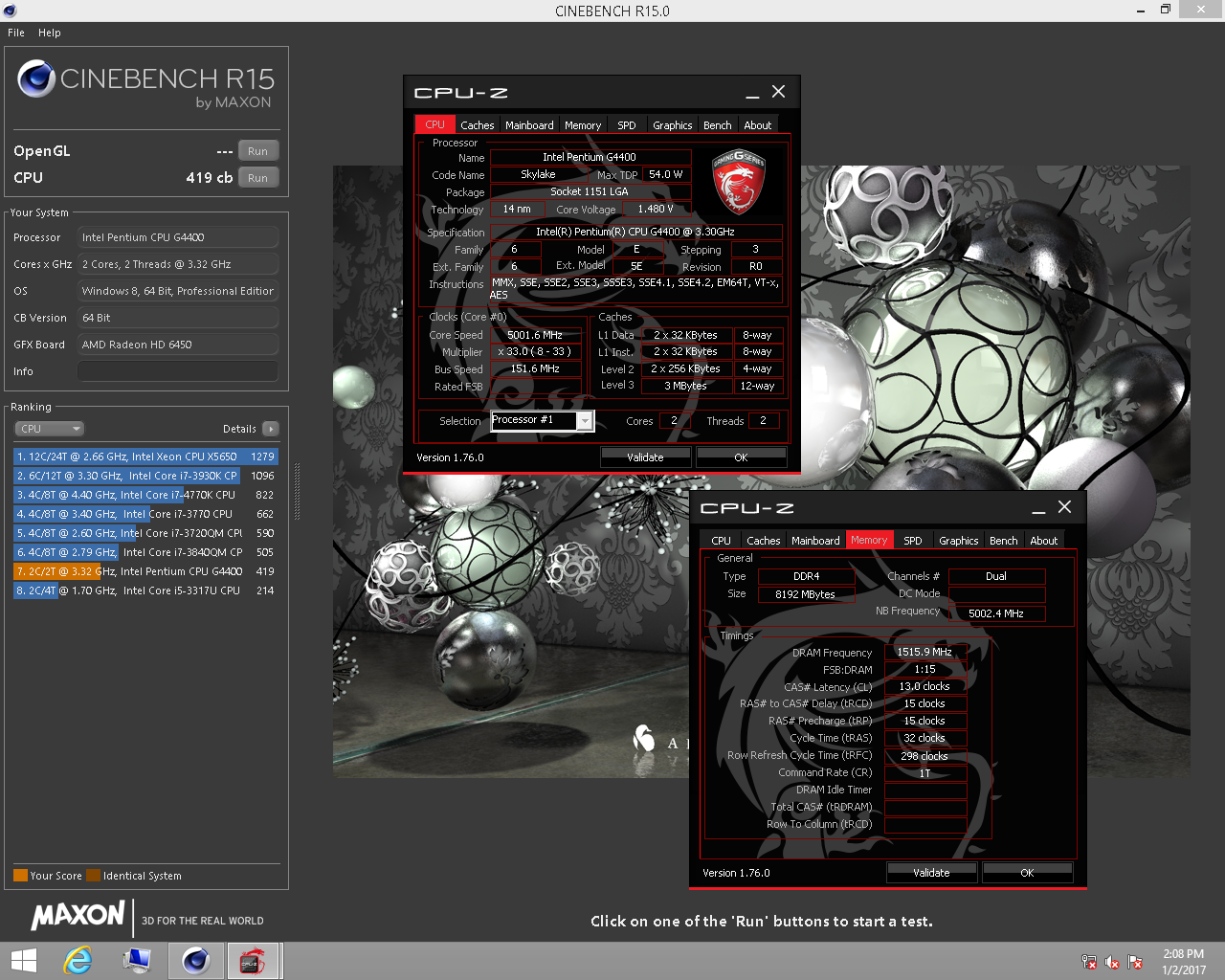This screenshot has height=980, width=1225.
Task: Run the OpenGL benchmark
Action: [258, 151]
